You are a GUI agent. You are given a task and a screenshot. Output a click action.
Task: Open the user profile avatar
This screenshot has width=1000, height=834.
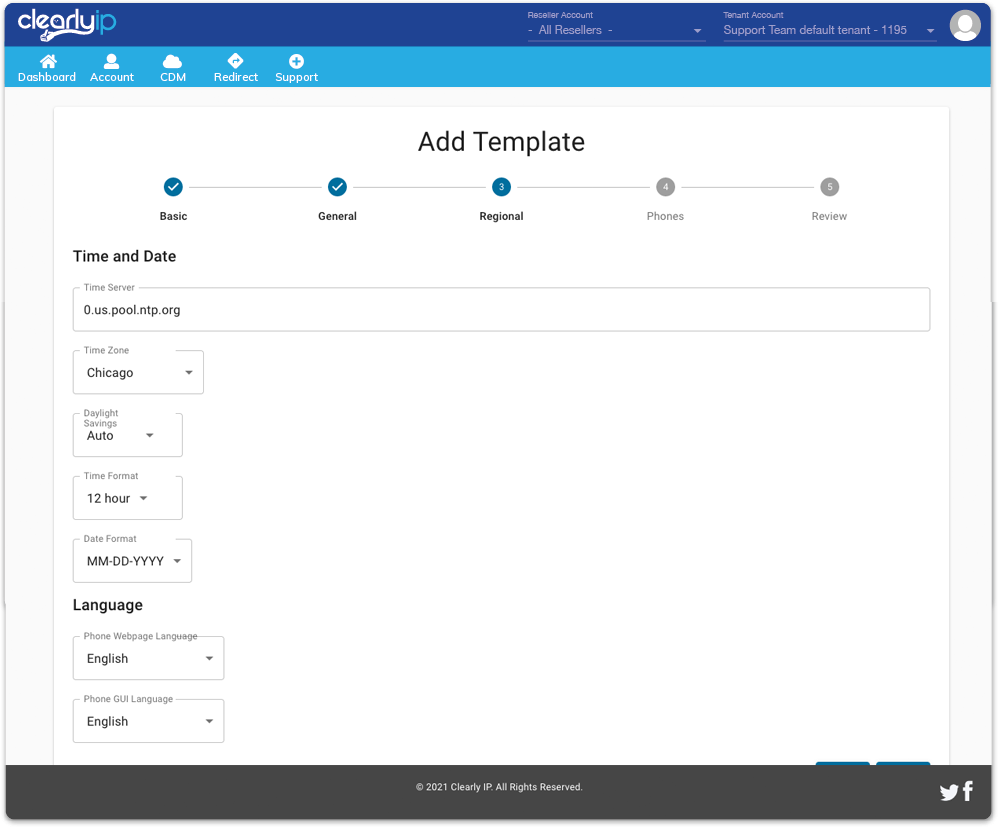point(965,26)
